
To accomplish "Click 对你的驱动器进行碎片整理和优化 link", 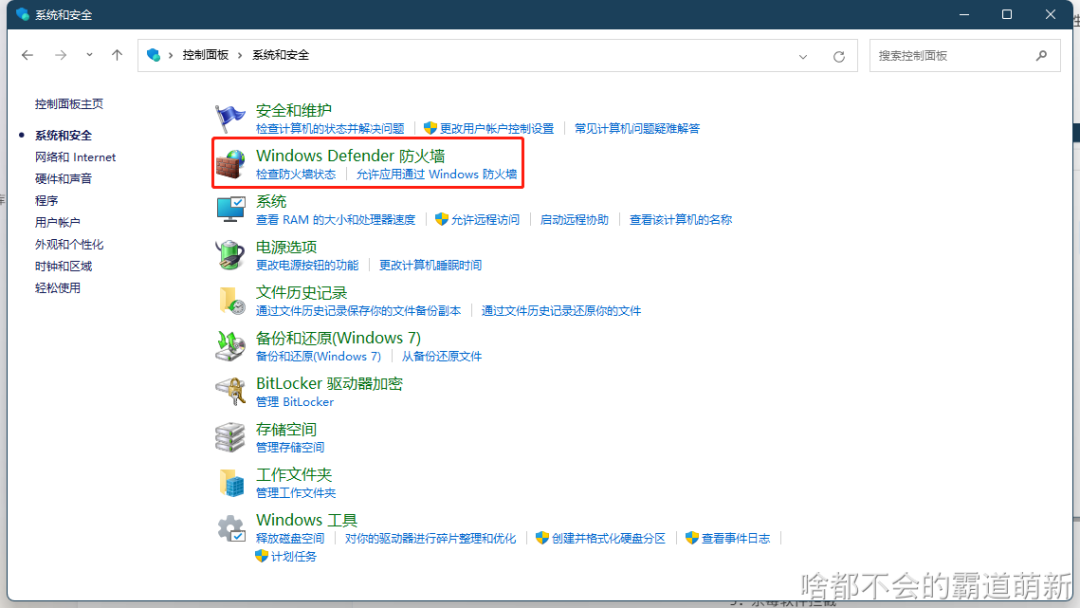I will (x=430, y=538).
